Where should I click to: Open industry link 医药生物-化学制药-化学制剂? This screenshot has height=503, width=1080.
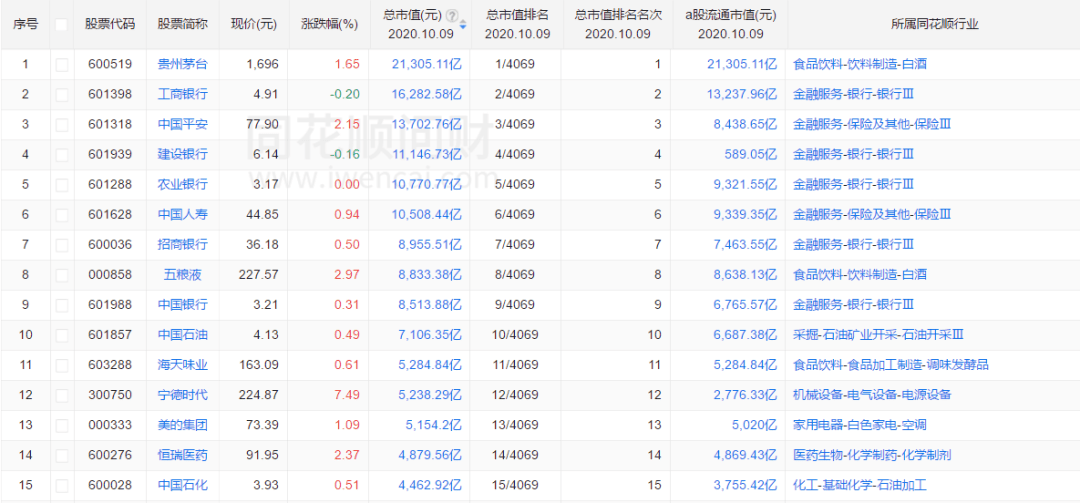872,455
